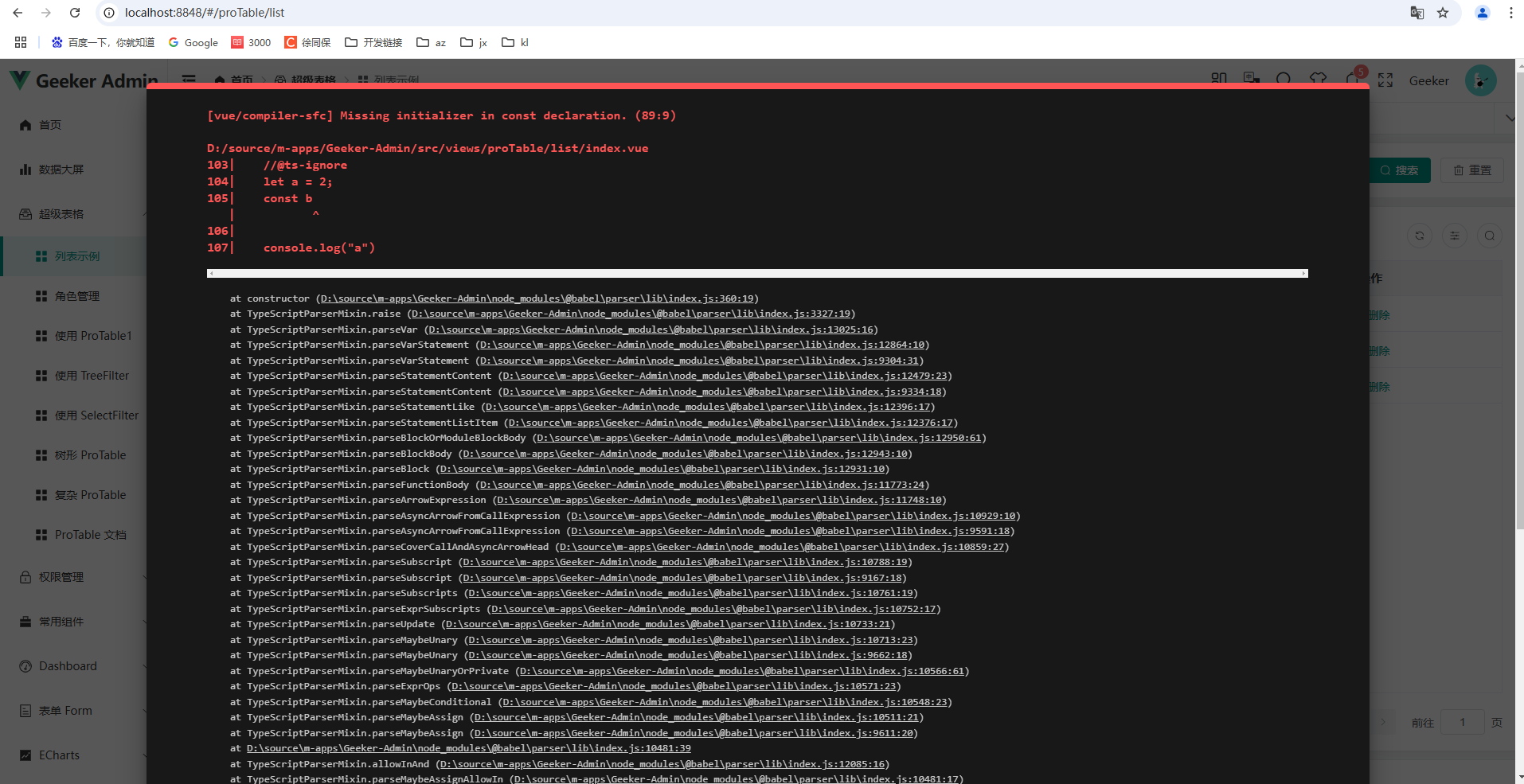Toggle fullscreen icon in the header
Image resolution: width=1524 pixels, height=784 pixels.
[x=1385, y=80]
